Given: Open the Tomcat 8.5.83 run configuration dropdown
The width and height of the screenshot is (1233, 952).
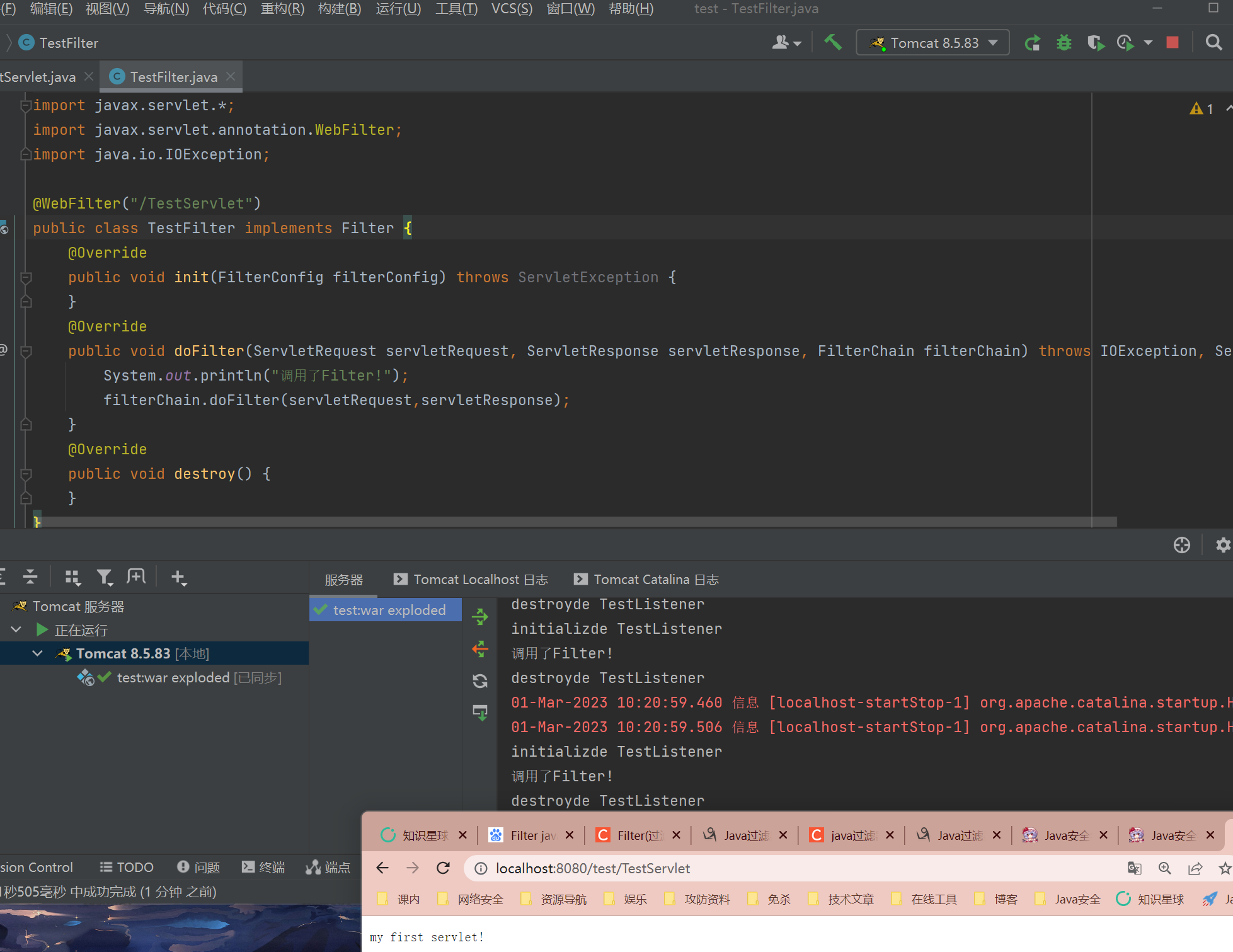Looking at the screenshot, I should pyautogui.click(x=933, y=43).
